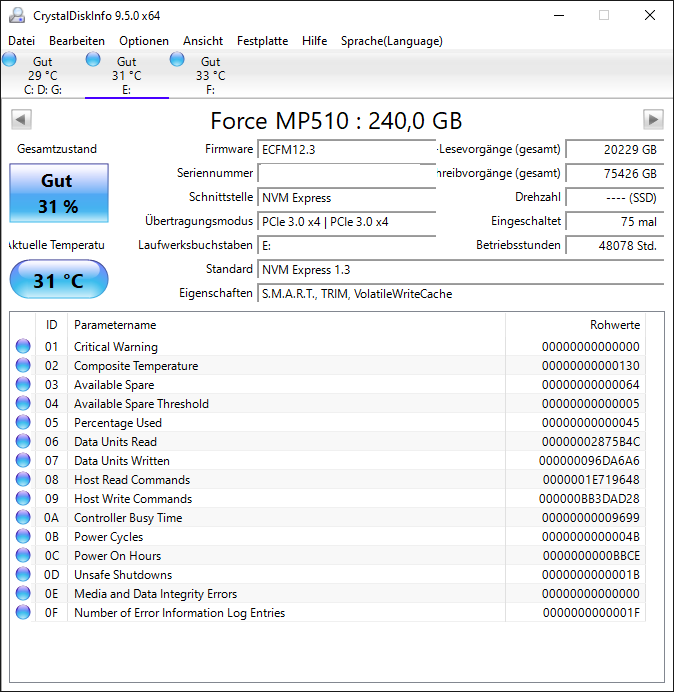Viewport: 674px width, 692px height.
Task: Click blue status orb for drive E:
Action: click(93, 59)
